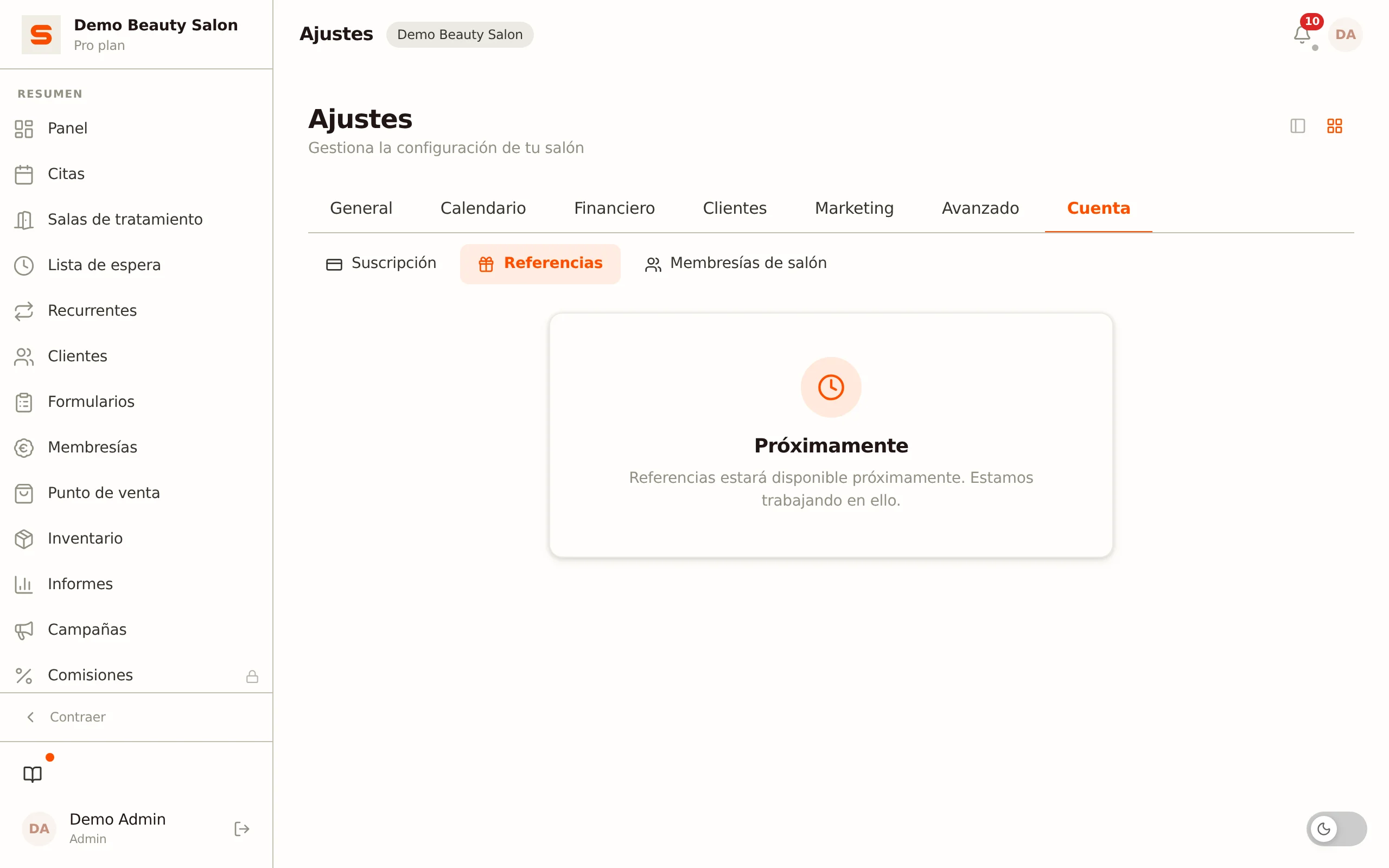1389x868 pixels.
Task: Select the Cuenta settings tab
Action: click(1098, 208)
